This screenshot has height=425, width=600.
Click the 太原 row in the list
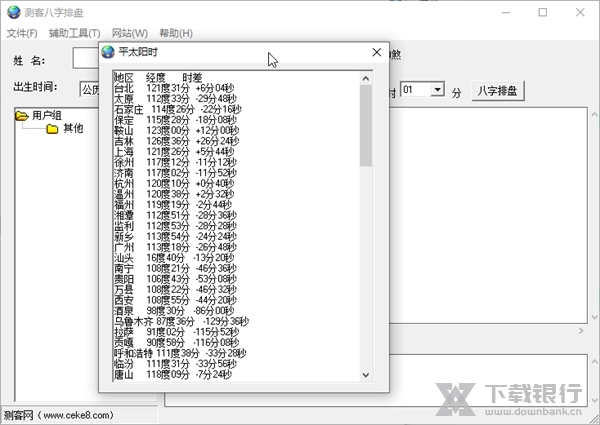coord(175,99)
